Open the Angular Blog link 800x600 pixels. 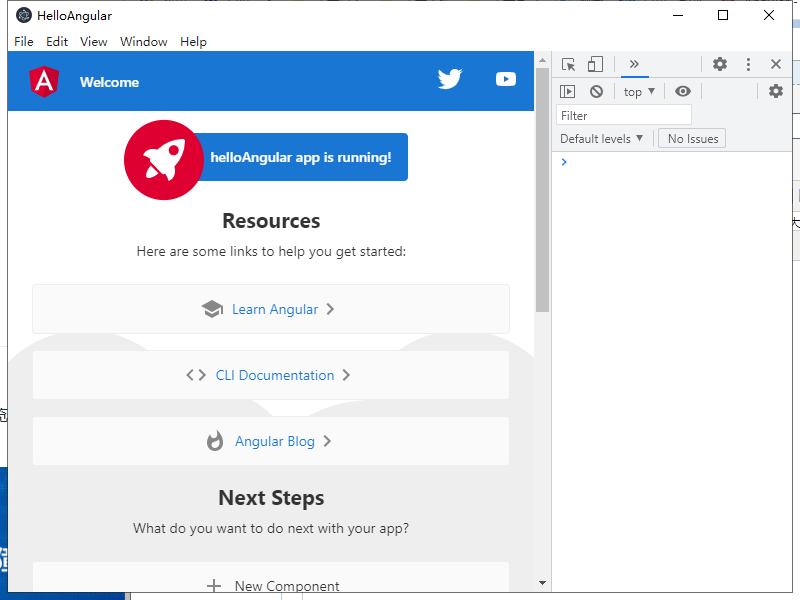271,441
